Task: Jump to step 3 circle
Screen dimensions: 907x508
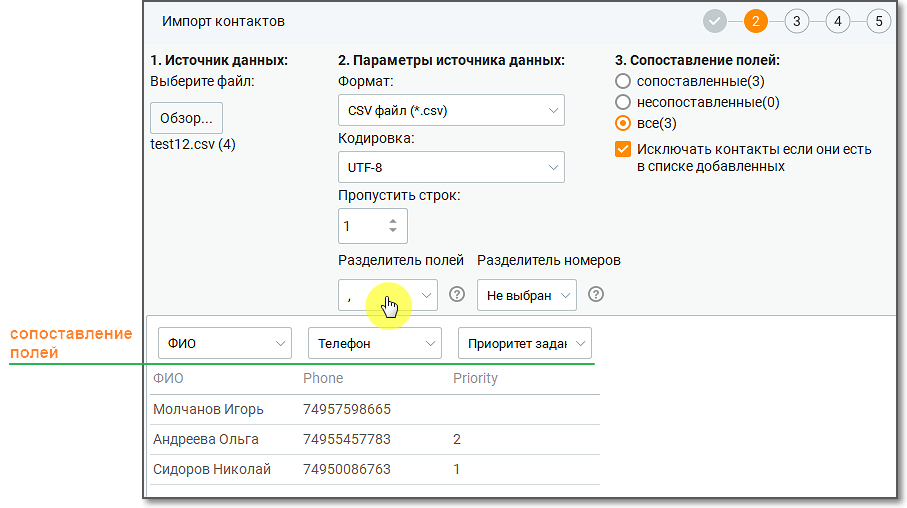Action: click(797, 21)
